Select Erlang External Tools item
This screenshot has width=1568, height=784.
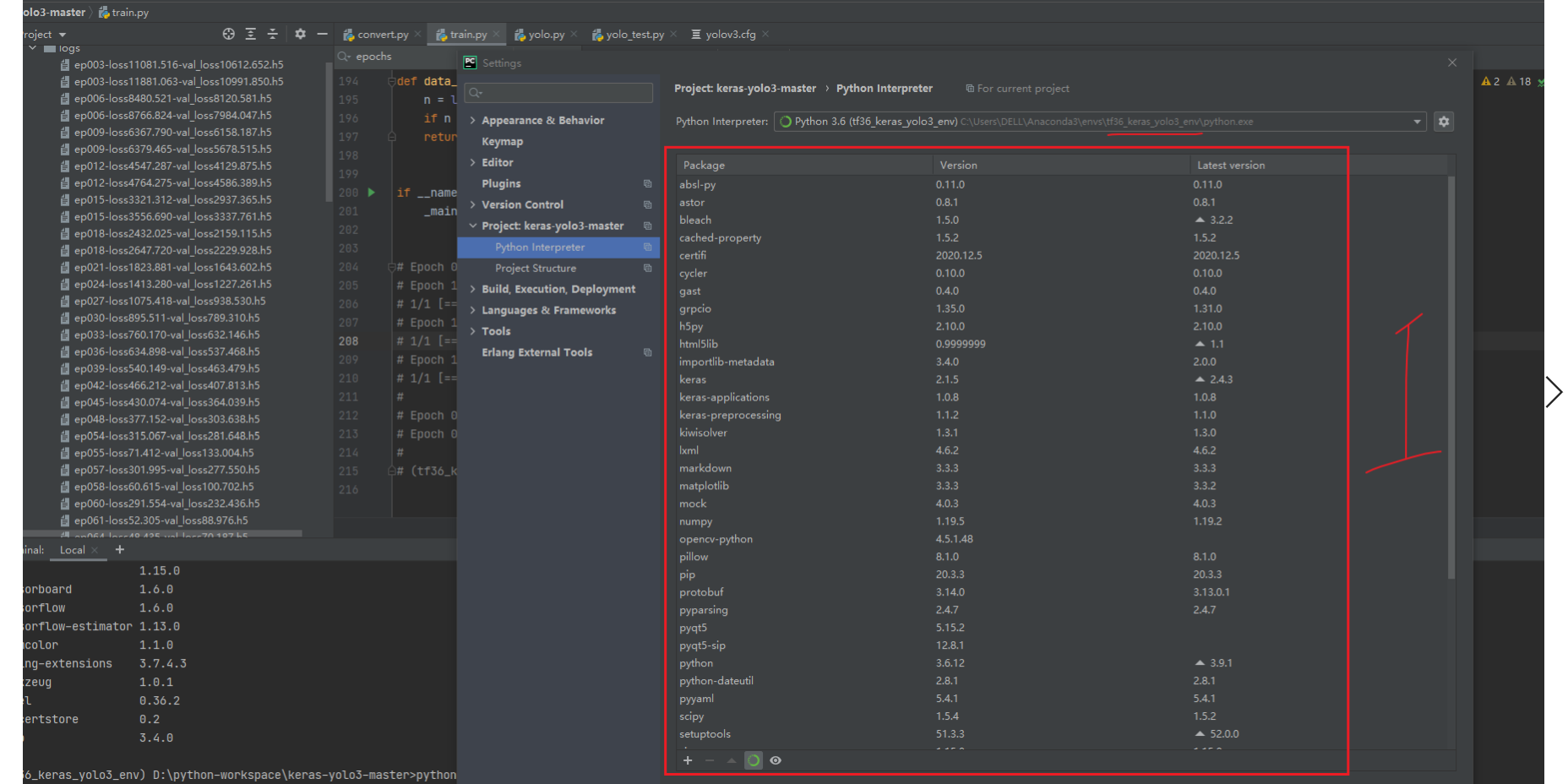click(537, 352)
